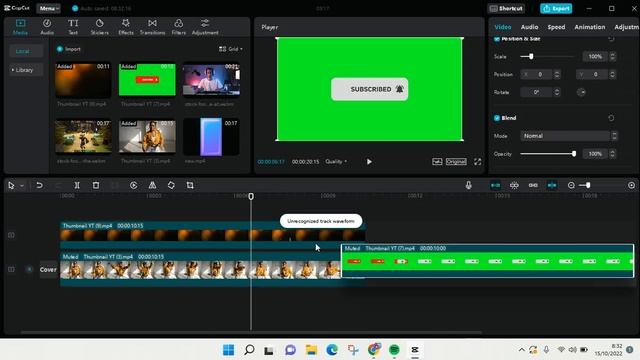Click the Undo arrow in timeline toolbar
This screenshot has width=640, height=360.
(39, 185)
